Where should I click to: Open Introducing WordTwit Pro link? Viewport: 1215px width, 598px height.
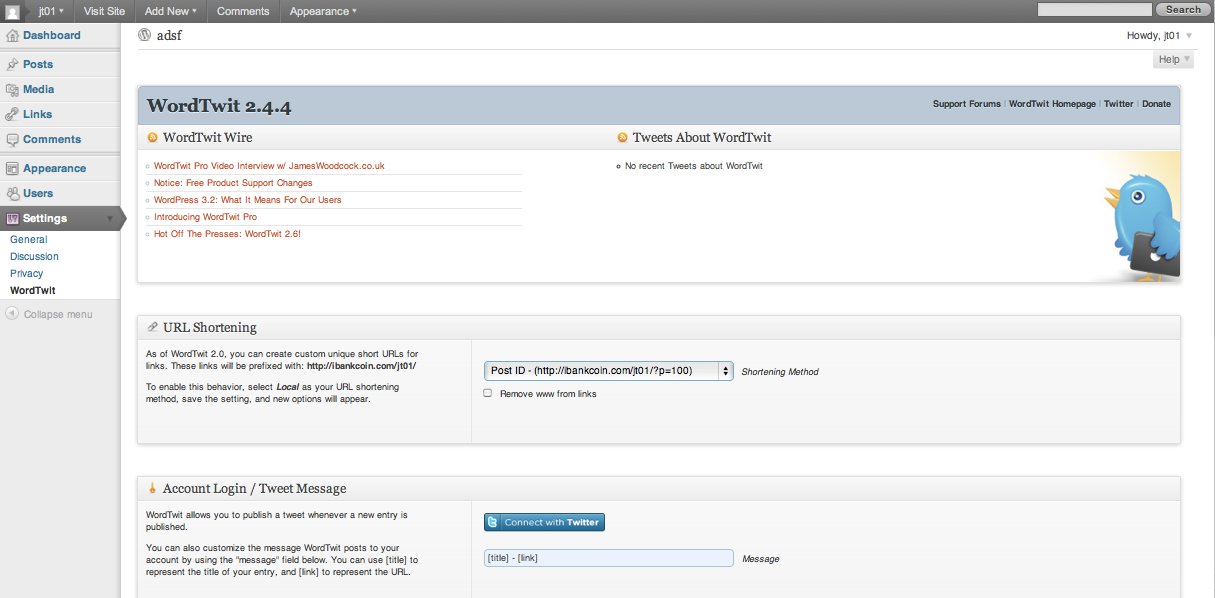205,217
